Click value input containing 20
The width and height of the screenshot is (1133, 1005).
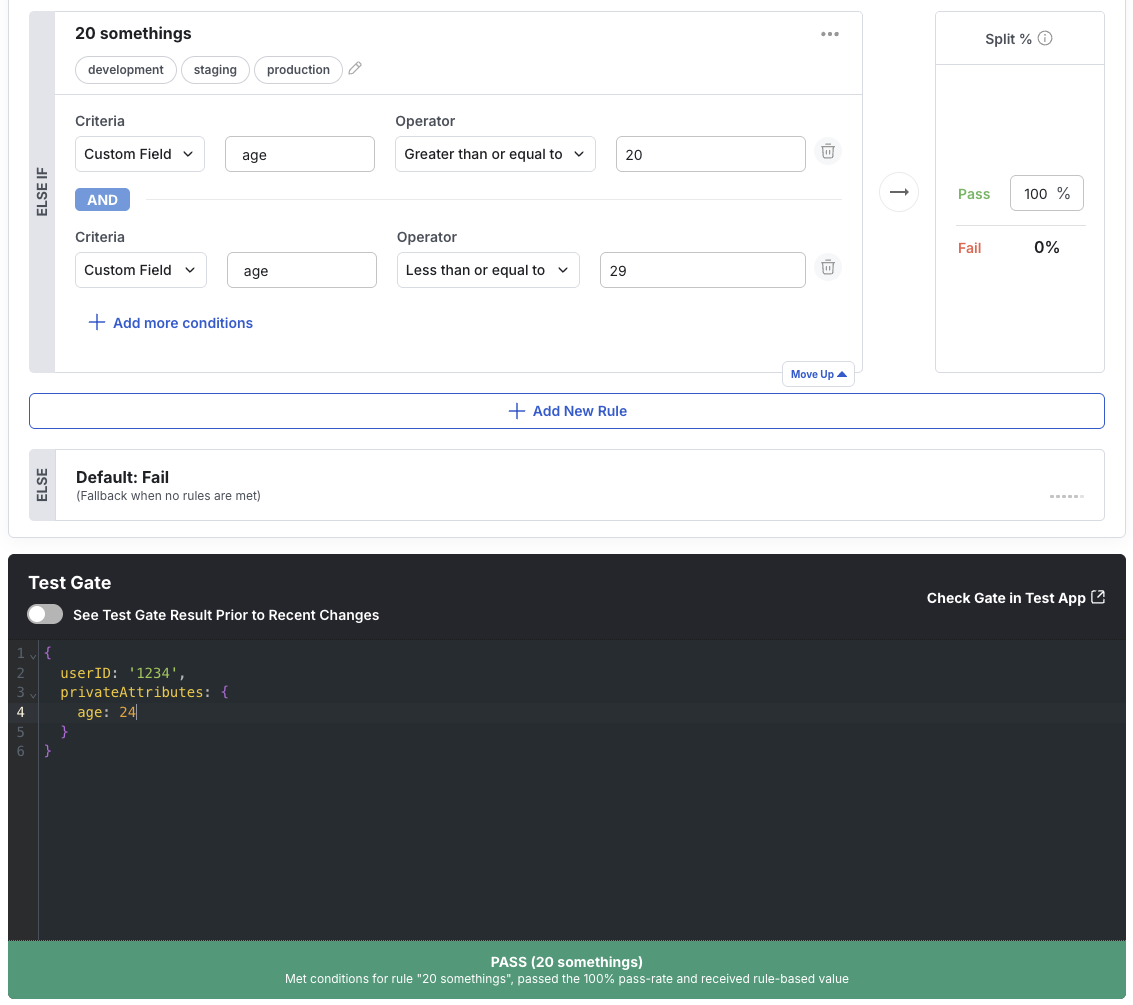pyautogui.click(x=710, y=154)
